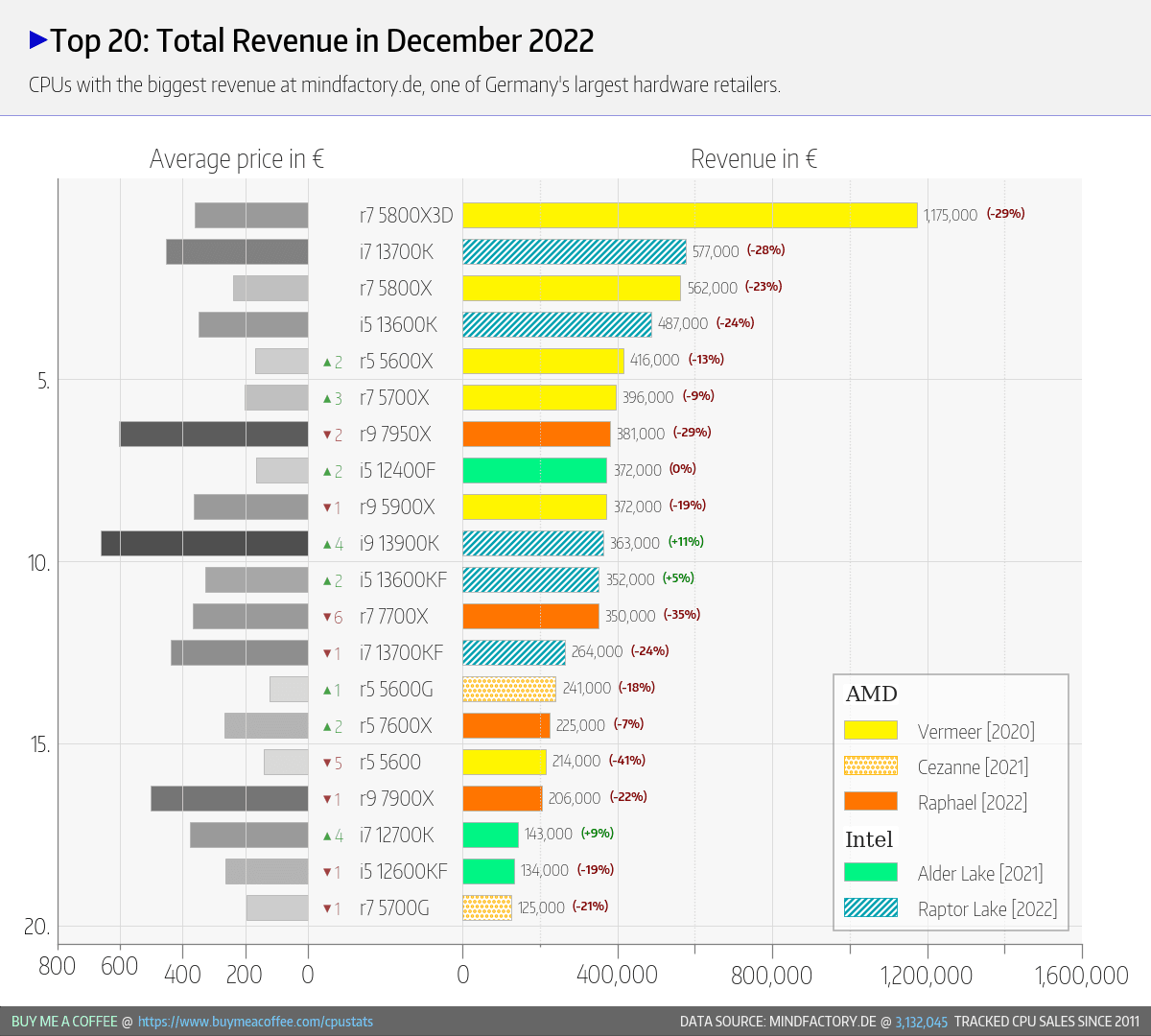The image size is (1151, 1036).
Task: Open the buymeacoffee.com/cpustats link
Action: click(255, 1022)
